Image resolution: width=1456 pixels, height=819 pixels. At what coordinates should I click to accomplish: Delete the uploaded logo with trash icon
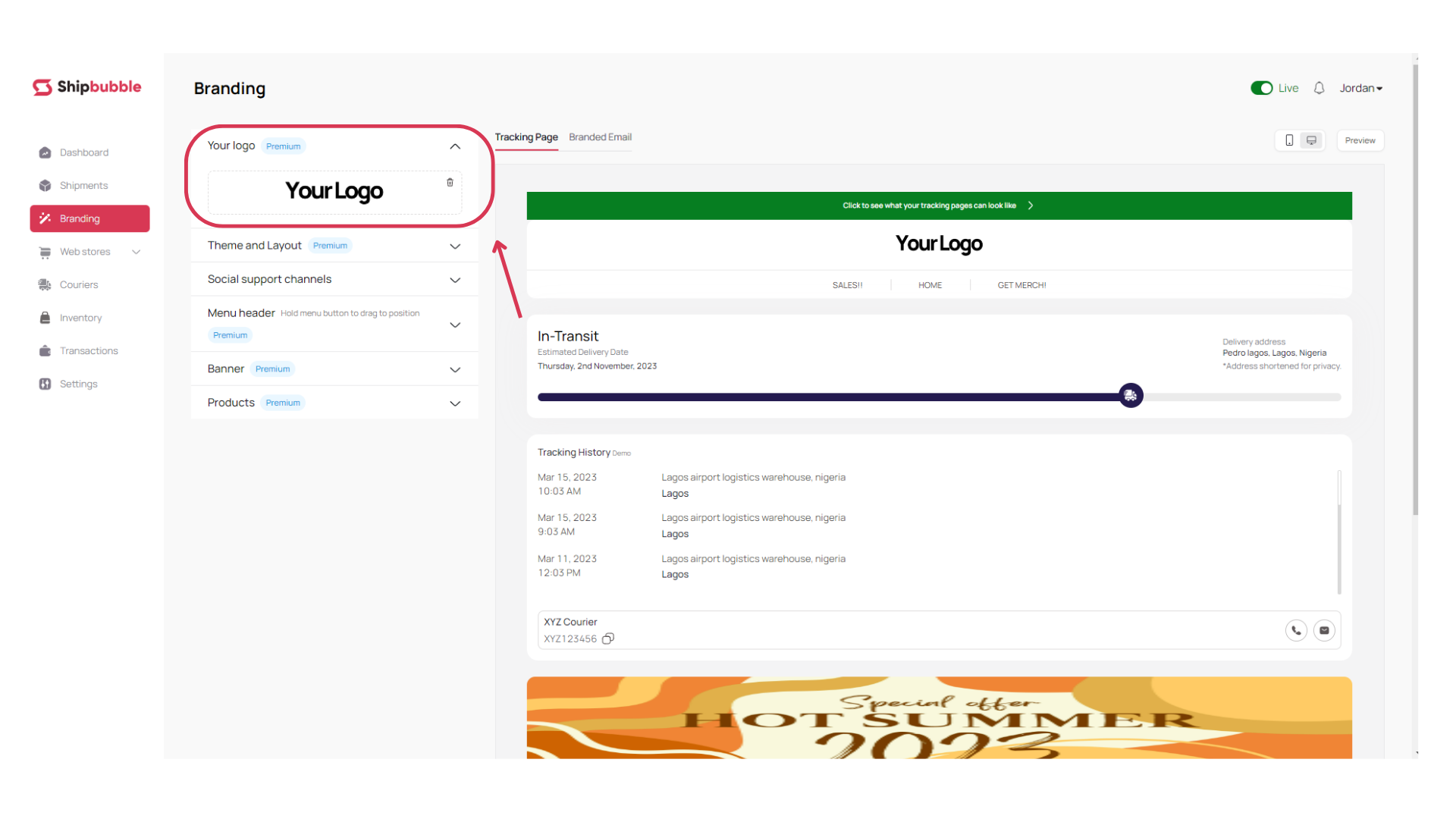tap(450, 183)
